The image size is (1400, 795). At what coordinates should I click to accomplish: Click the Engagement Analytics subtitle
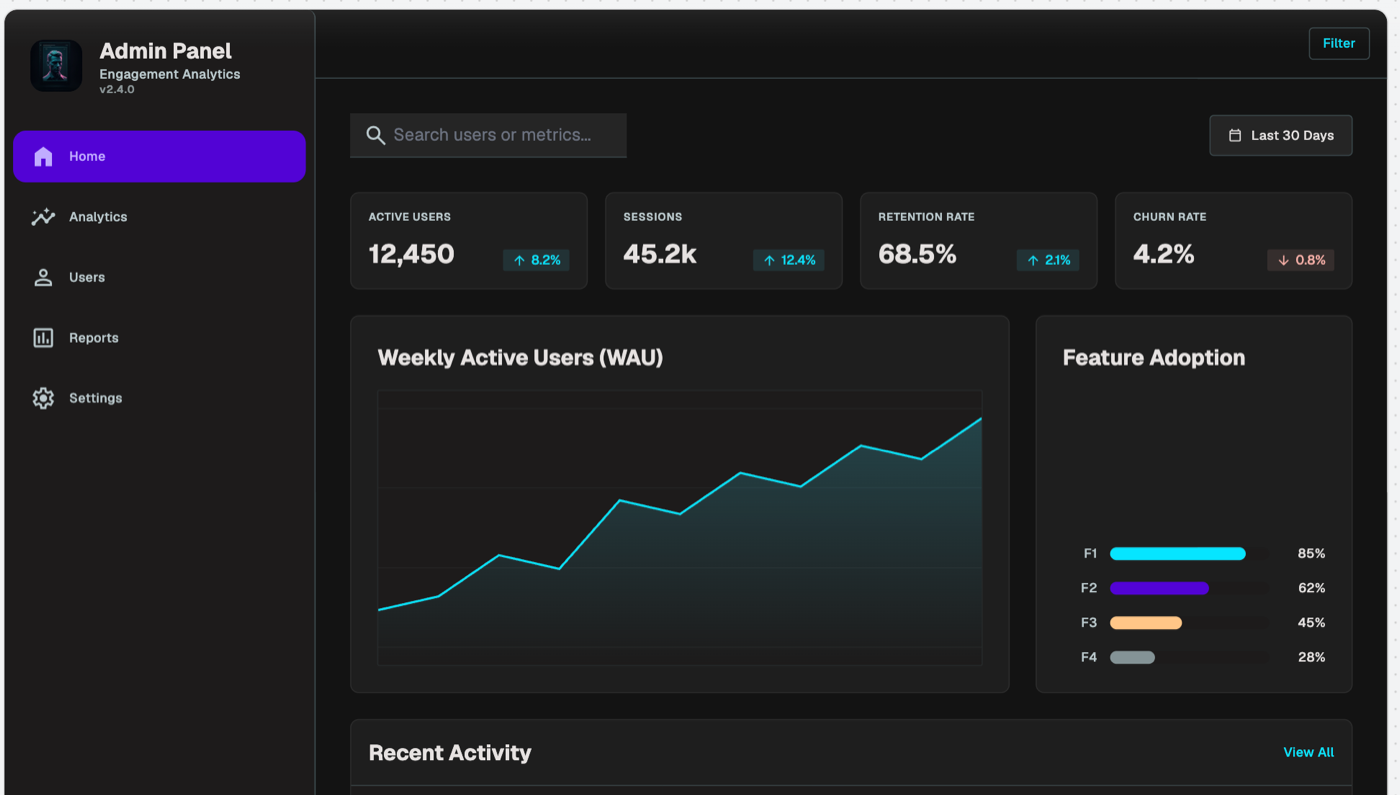point(170,74)
